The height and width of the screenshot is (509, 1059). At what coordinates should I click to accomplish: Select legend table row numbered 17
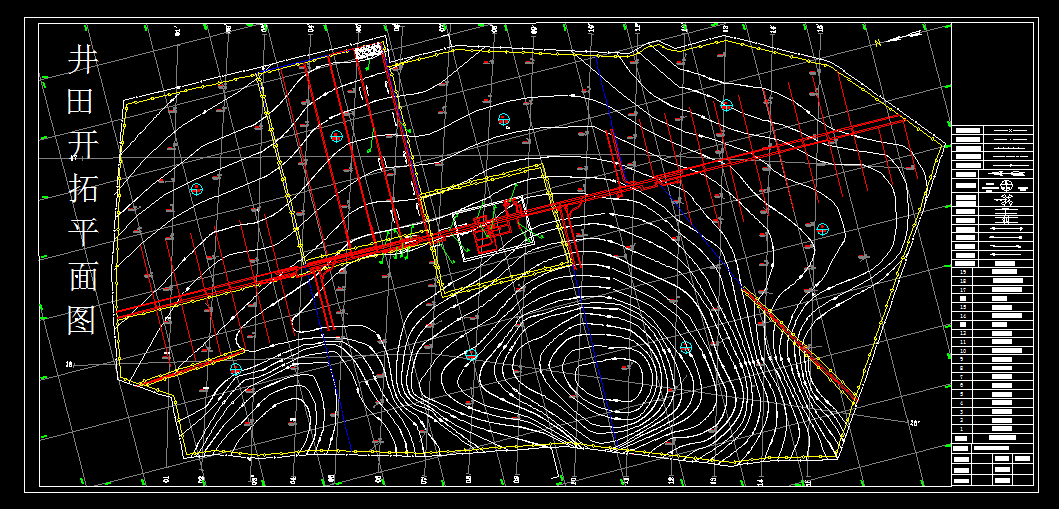tap(993, 290)
